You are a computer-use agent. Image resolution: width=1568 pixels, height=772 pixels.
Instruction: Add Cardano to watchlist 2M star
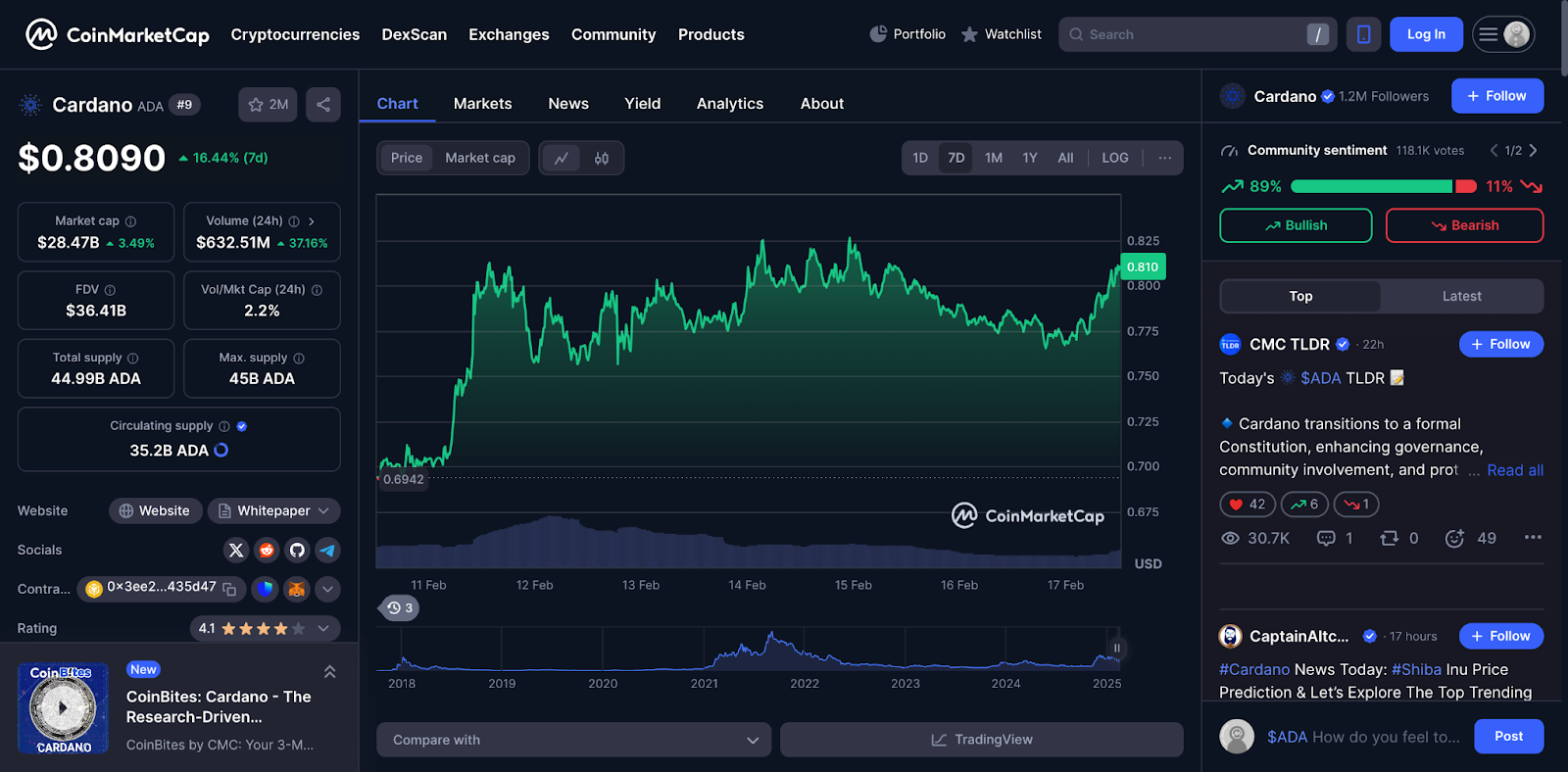(268, 105)
